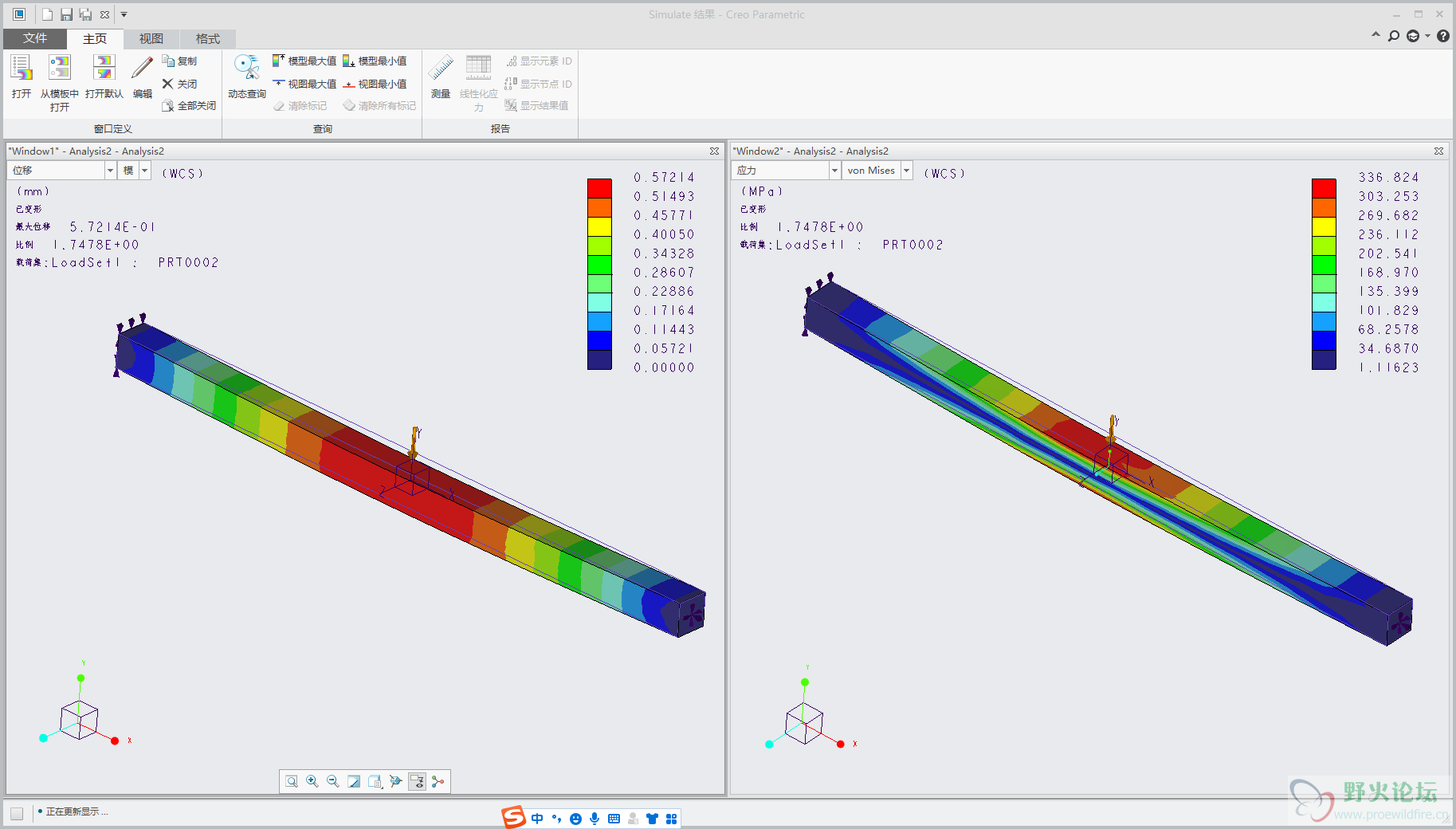Image resolution: width=1456 pixels, height=829 pixels.
Task: Click the legend value 336.824
Action: (x=1389, y=177)
